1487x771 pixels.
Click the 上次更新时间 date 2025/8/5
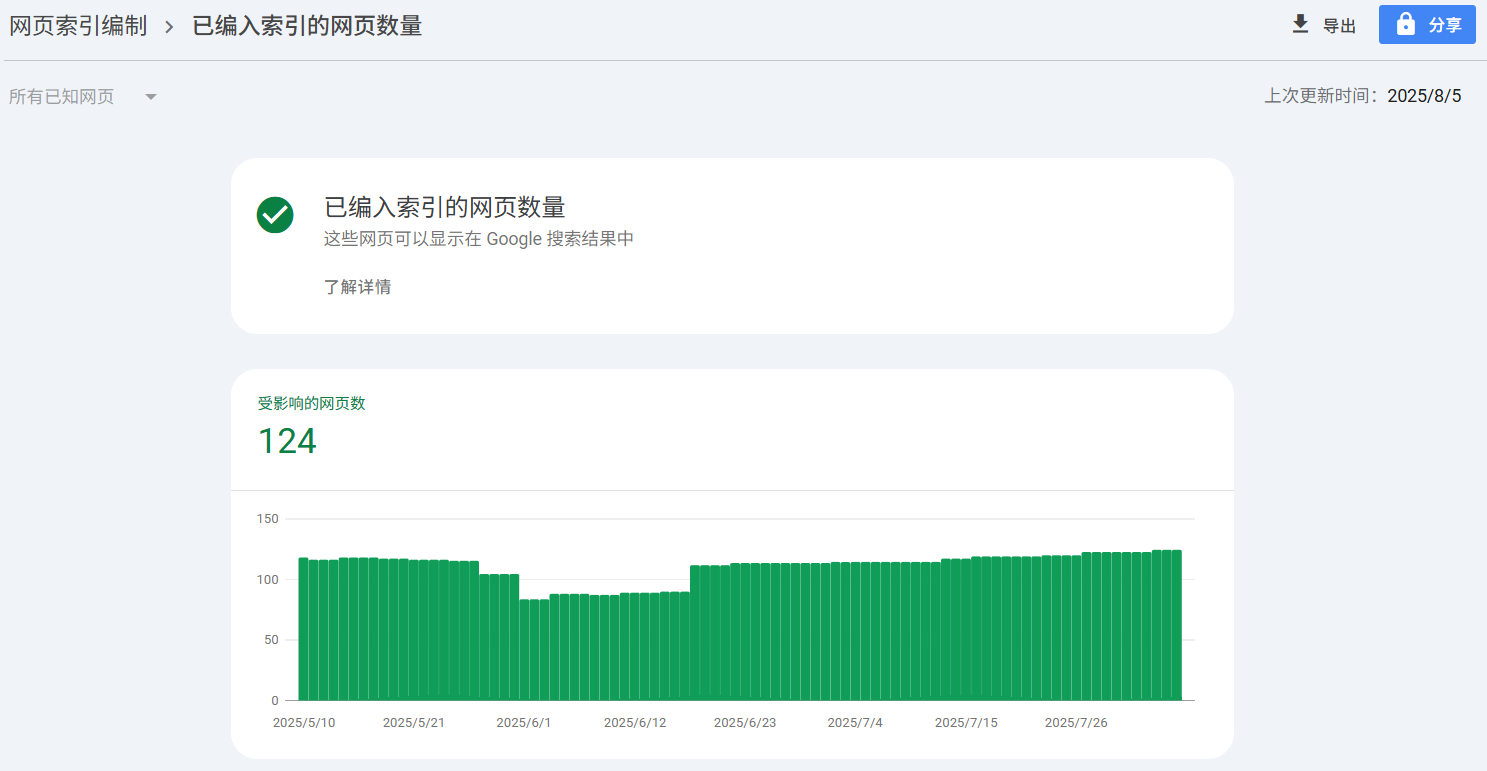pos(1424,96)
